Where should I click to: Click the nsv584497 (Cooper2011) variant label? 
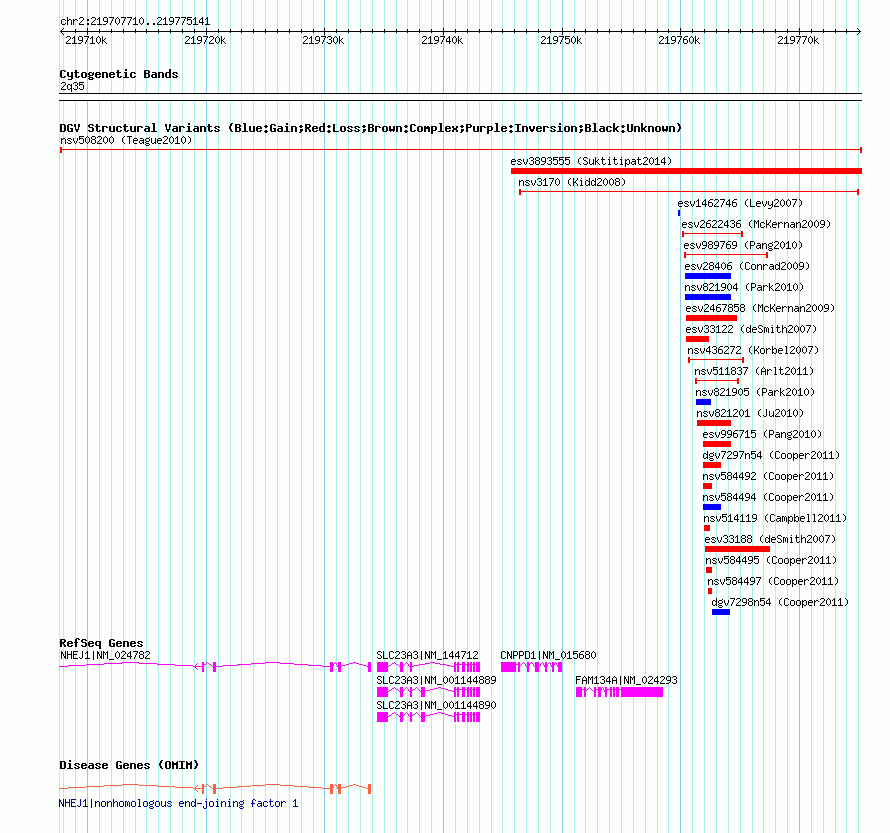point(773,581)
